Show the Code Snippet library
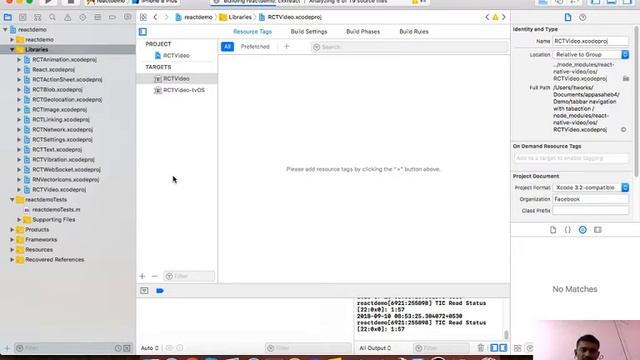 pyautogui.click(x=568, y=230)
